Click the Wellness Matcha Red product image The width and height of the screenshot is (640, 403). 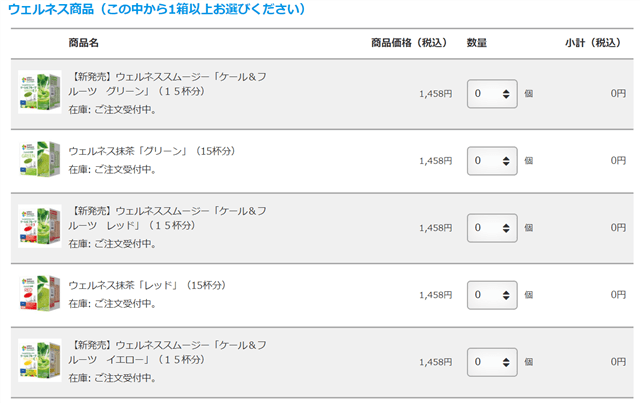(x=40, y=295)
